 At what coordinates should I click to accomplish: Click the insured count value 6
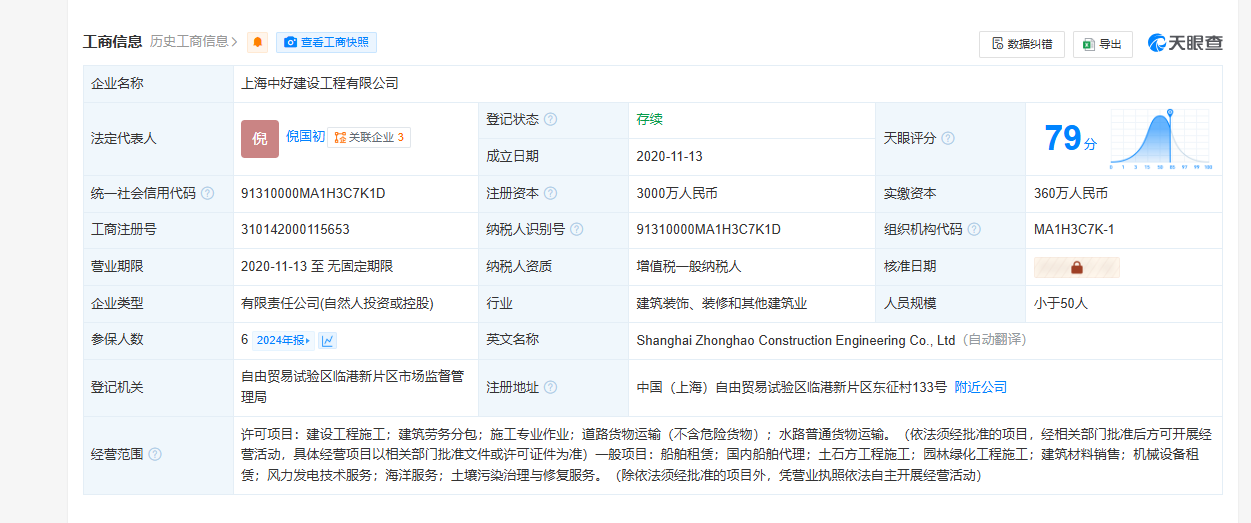pos(244,340)
